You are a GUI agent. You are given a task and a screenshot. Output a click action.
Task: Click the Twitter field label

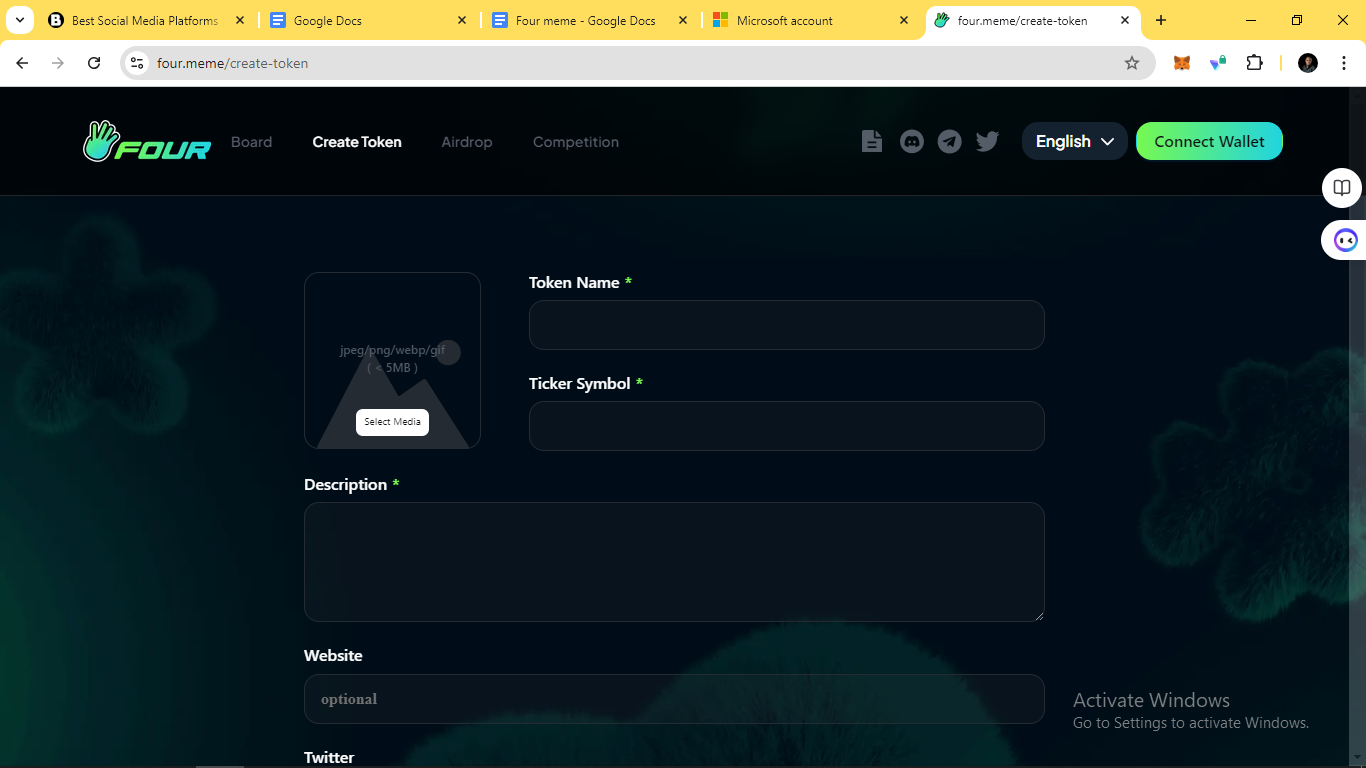pos(329,757)
